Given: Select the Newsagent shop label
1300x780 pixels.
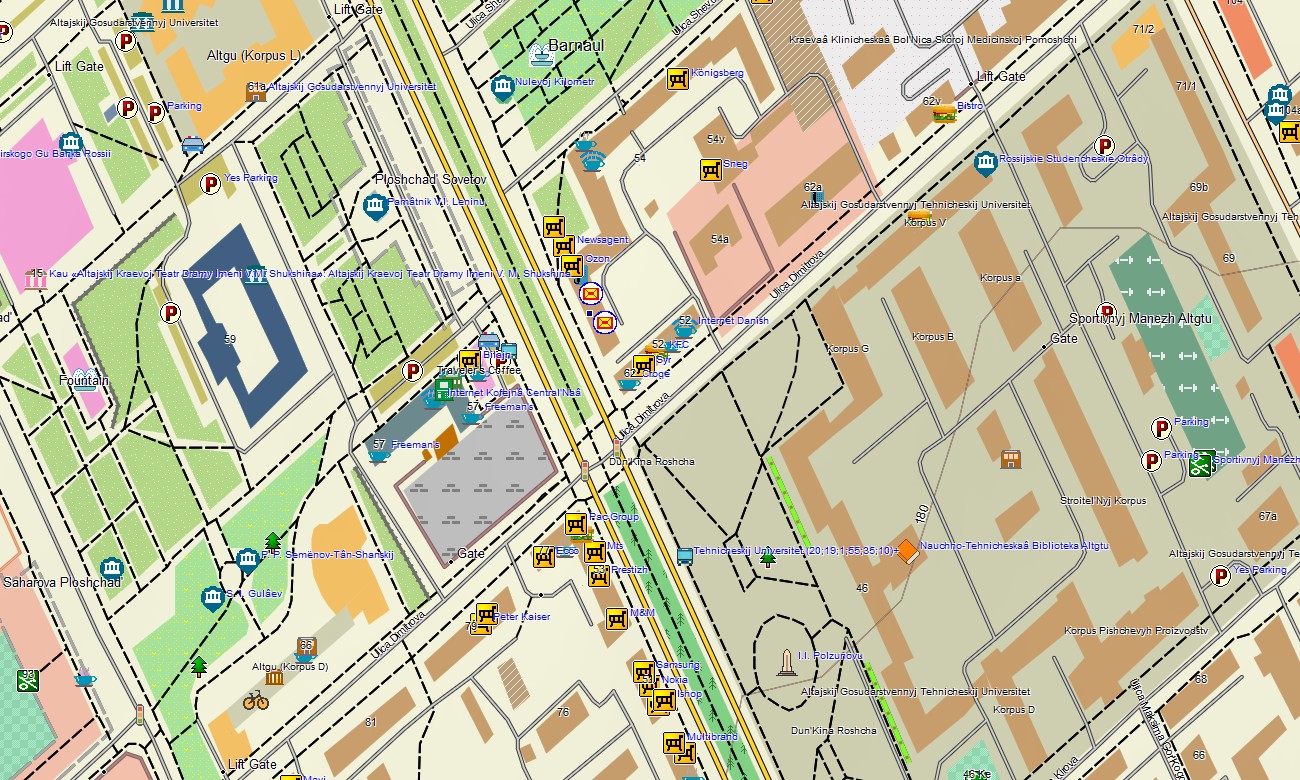Looking at the screenshot, I should [x=603, y=240].
